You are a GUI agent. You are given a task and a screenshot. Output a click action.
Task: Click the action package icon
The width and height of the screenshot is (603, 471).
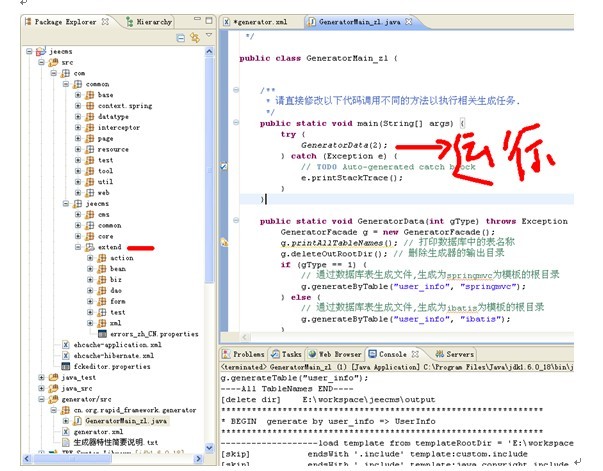102,258
